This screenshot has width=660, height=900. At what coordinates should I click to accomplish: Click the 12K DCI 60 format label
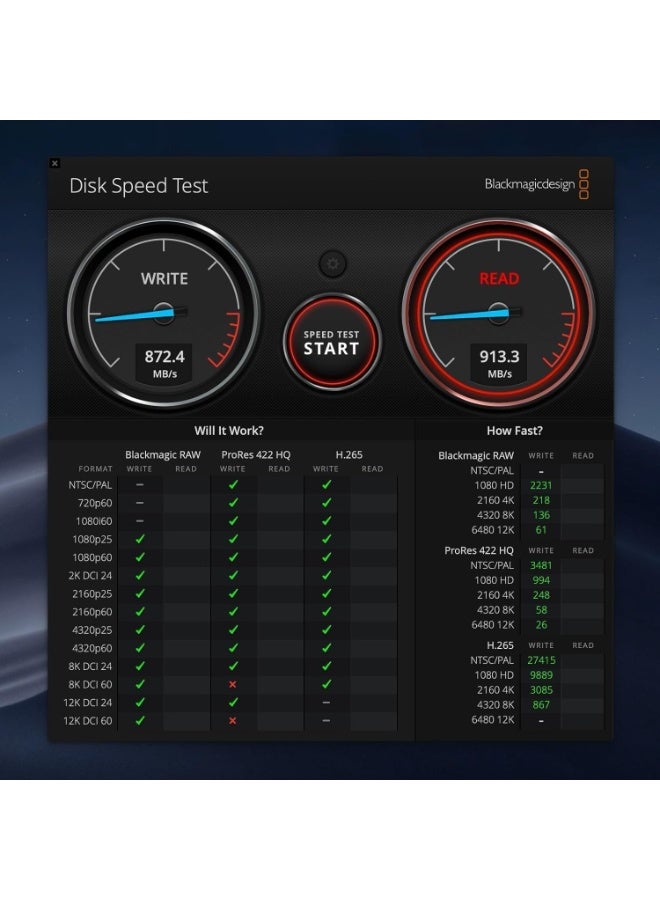[88, 720]
